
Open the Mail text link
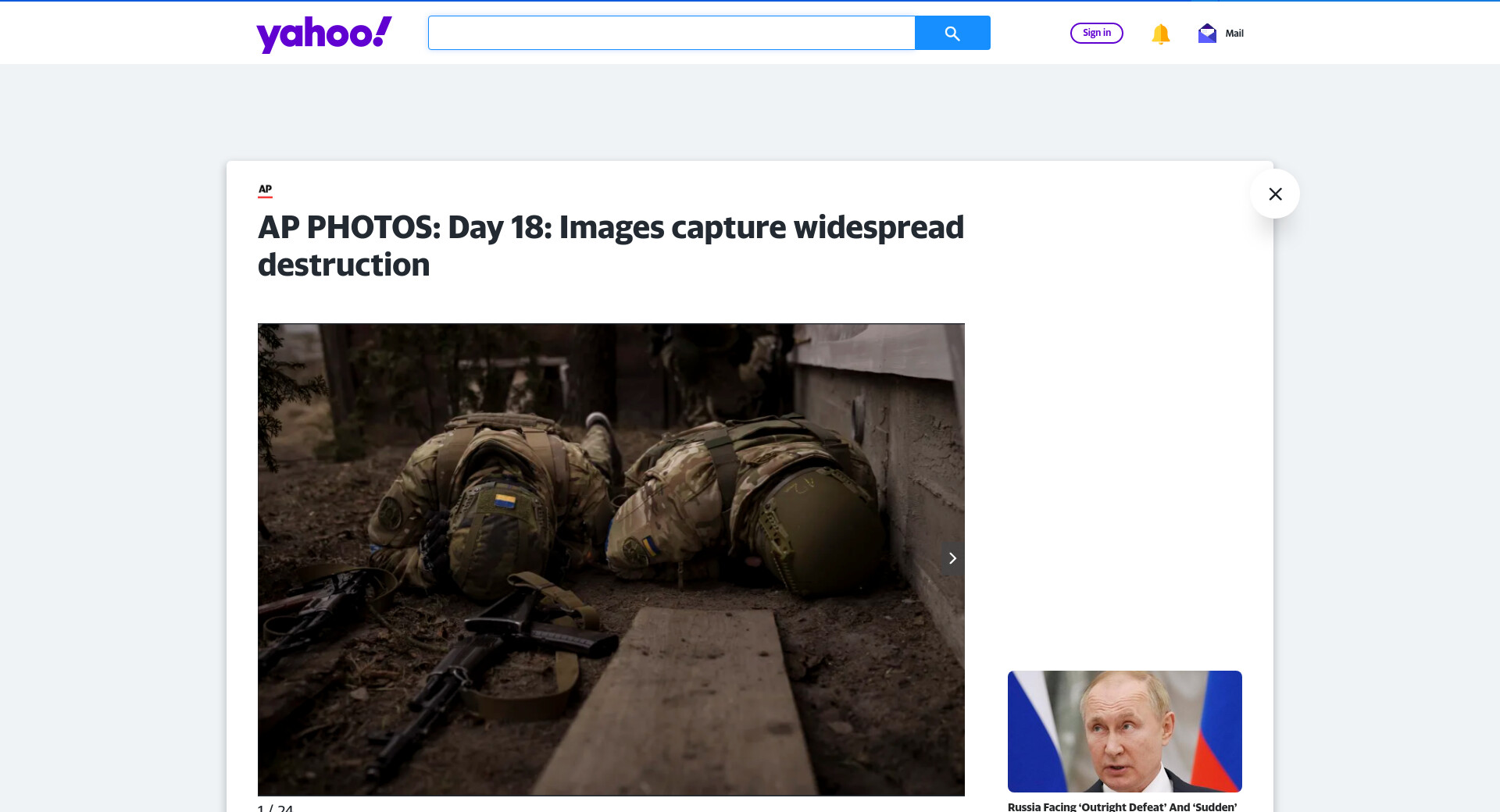[x=1234, y=34]
